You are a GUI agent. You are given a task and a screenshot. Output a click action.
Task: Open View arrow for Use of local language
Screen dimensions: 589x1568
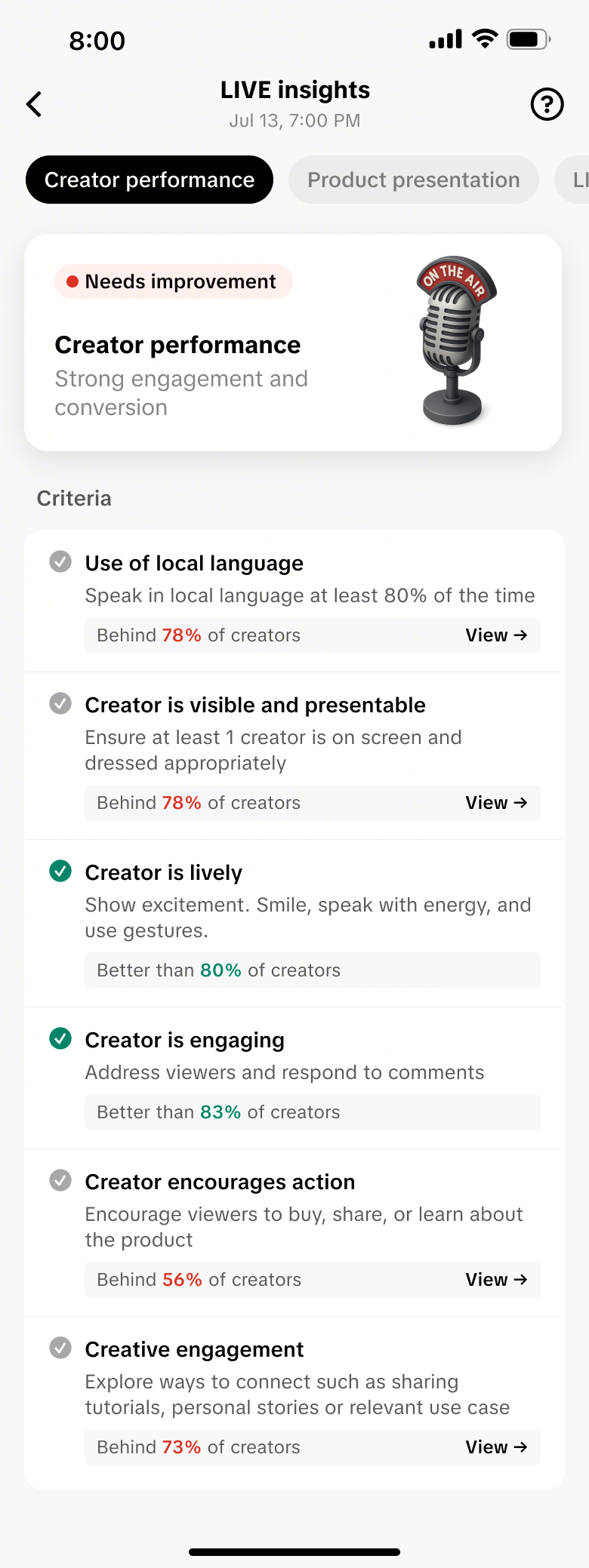[496, 635]
